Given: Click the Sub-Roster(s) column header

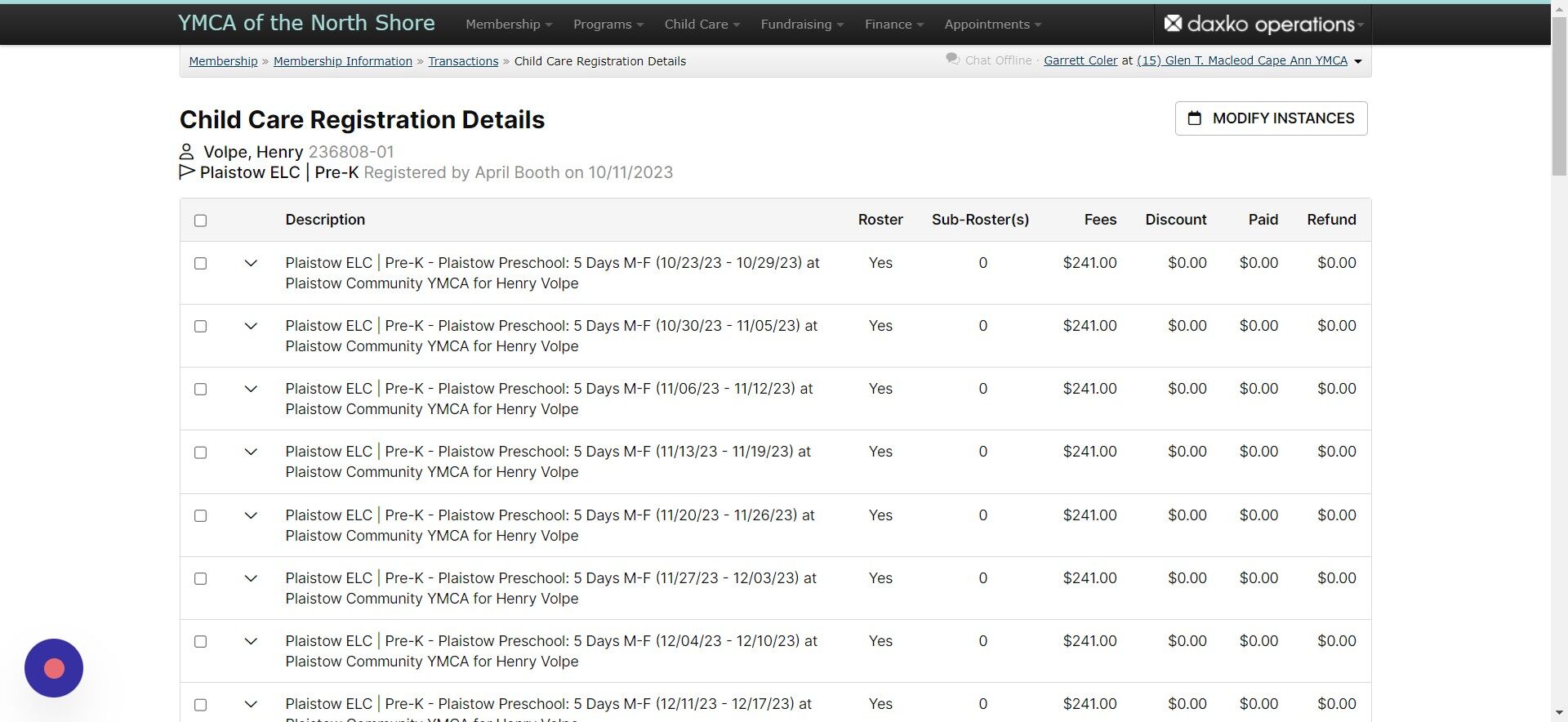Looking at the screenshot, I should coord(980,220).
